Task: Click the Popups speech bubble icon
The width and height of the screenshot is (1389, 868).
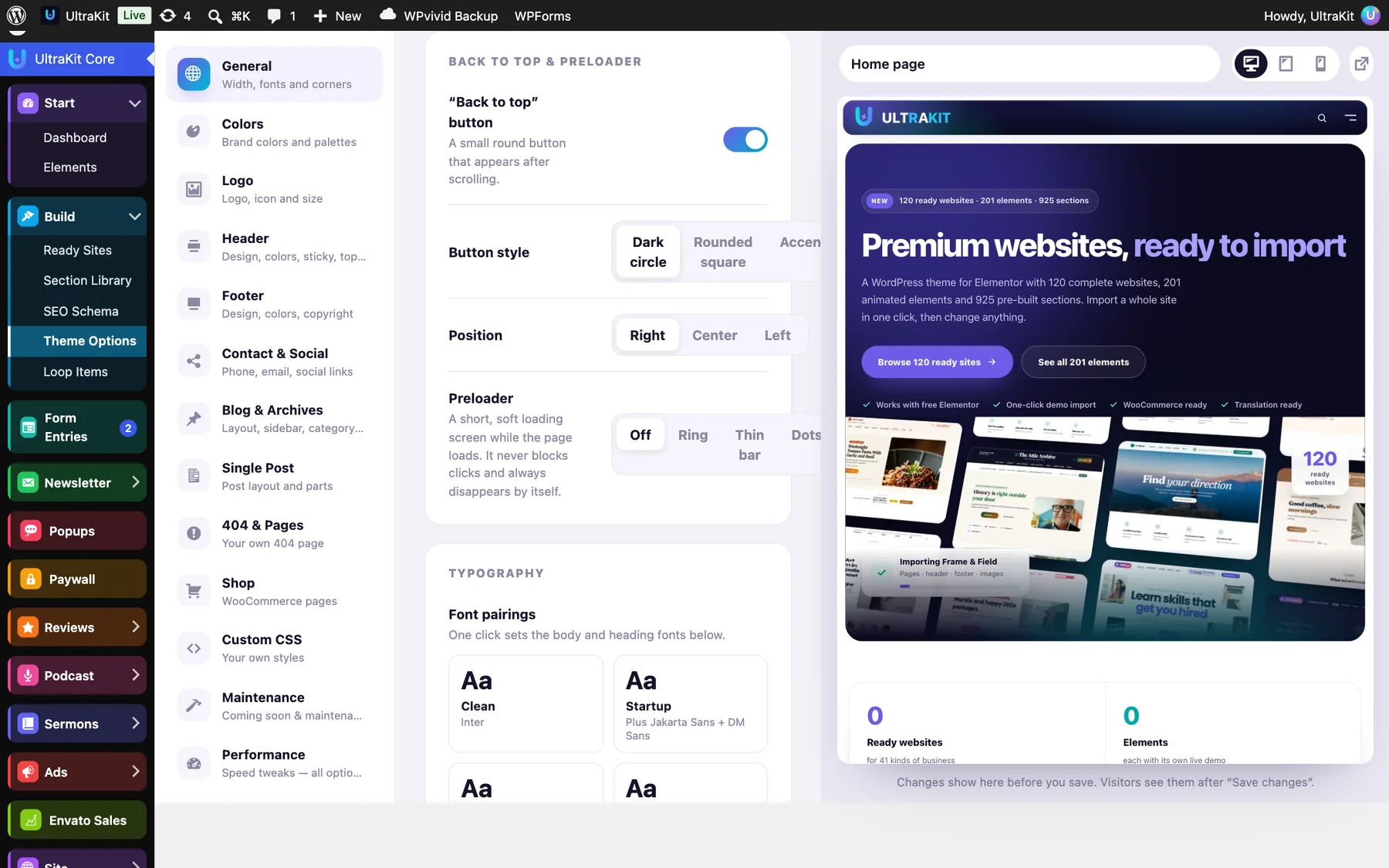Action: [30, 531]
